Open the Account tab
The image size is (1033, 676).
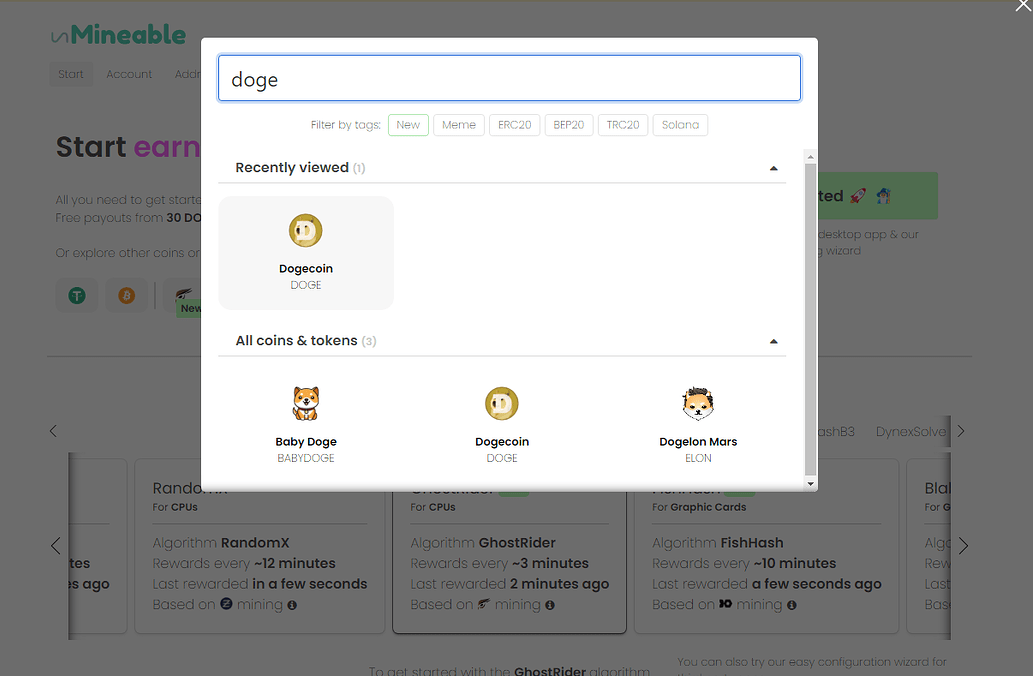pos(129,74)
